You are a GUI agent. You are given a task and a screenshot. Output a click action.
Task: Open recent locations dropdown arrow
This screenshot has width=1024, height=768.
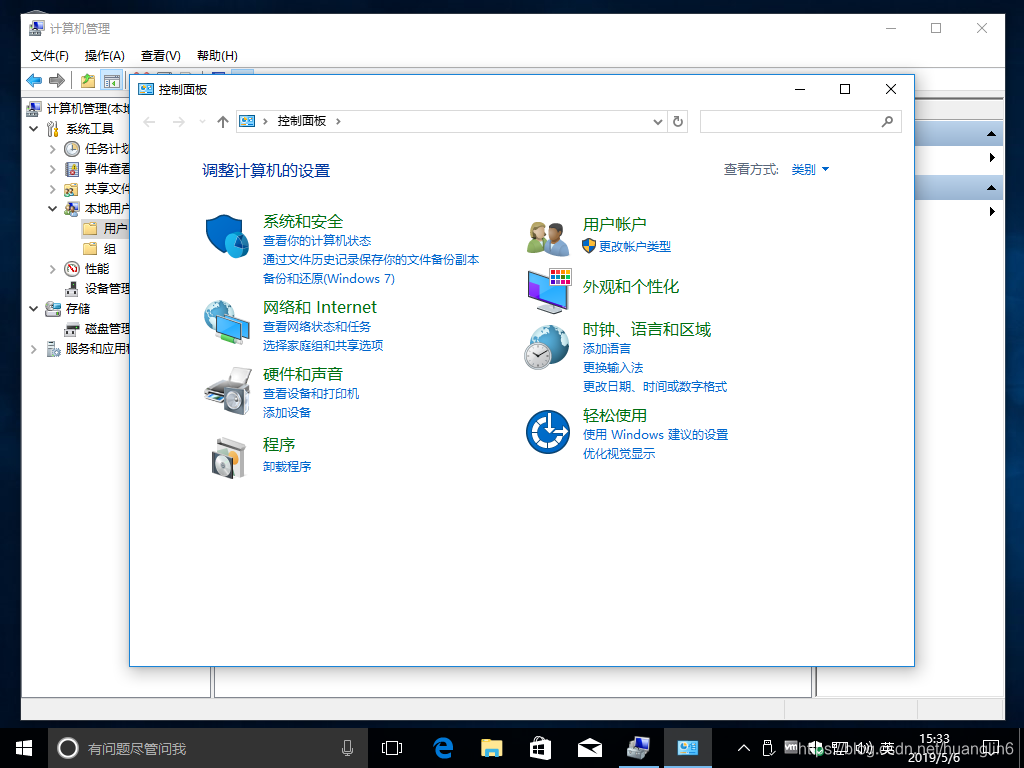(x=202, y=121)
